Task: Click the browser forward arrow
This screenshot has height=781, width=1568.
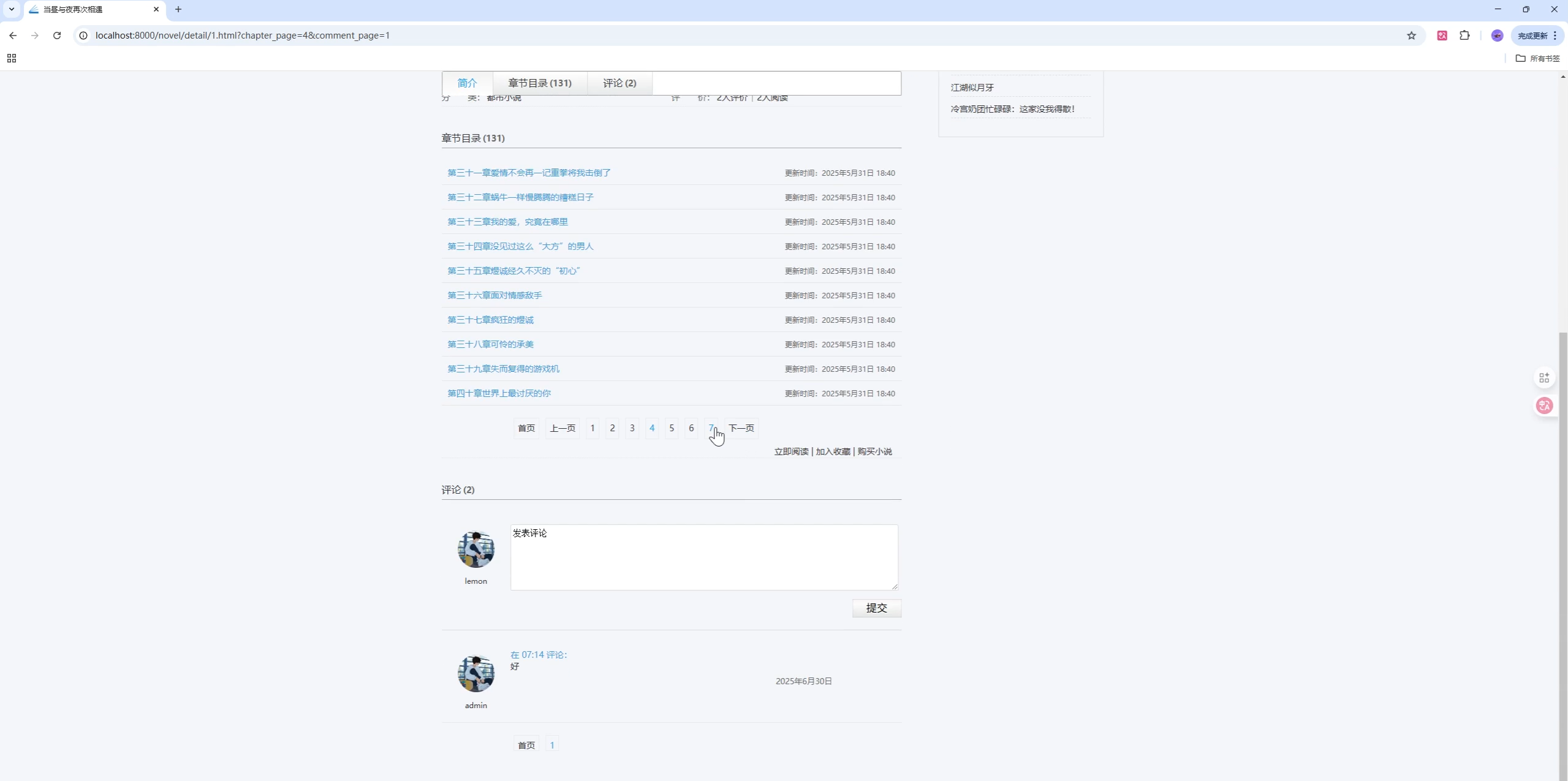Action: click(35, 36)
